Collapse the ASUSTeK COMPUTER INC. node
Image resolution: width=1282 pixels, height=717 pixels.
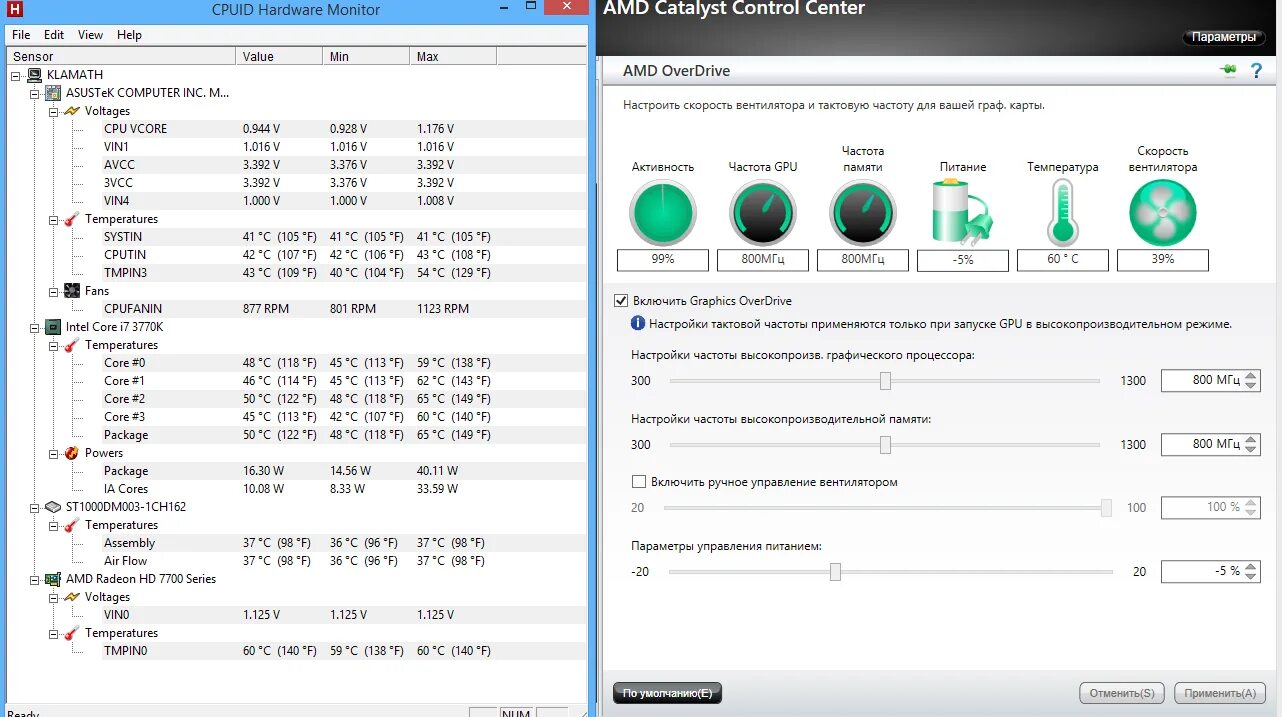click(35, 93)
